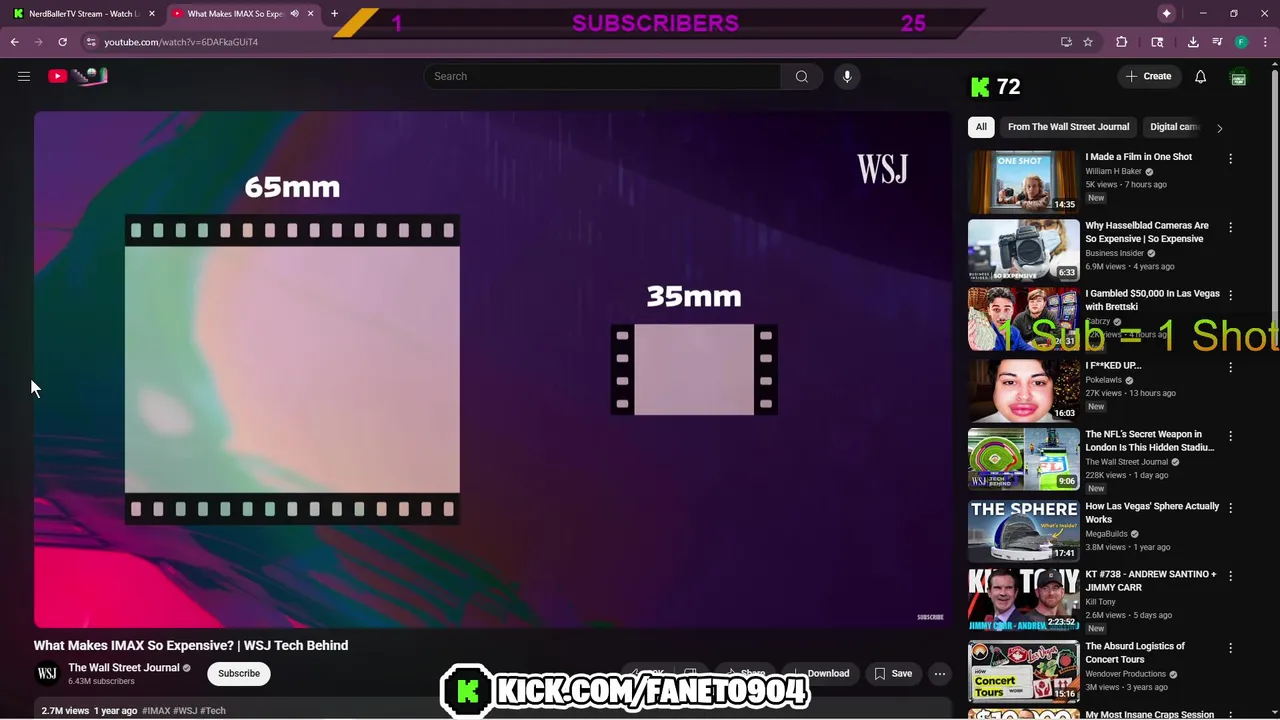Viewport: 1280px width, 720px height.
Task: Click the browser address bar URL
Action: click(181, 42)
